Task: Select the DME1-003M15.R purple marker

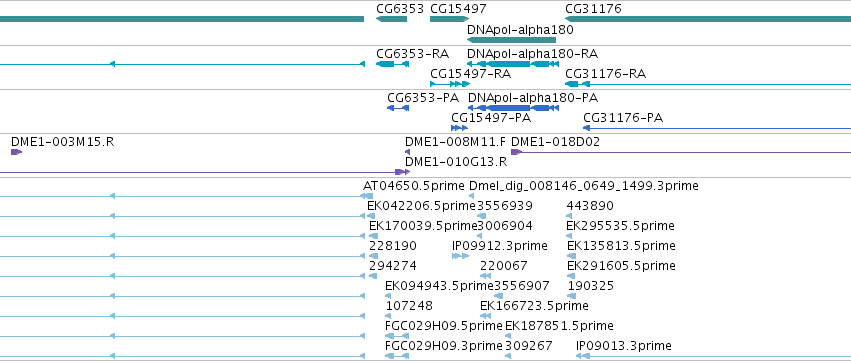Action: pos(16,152)
